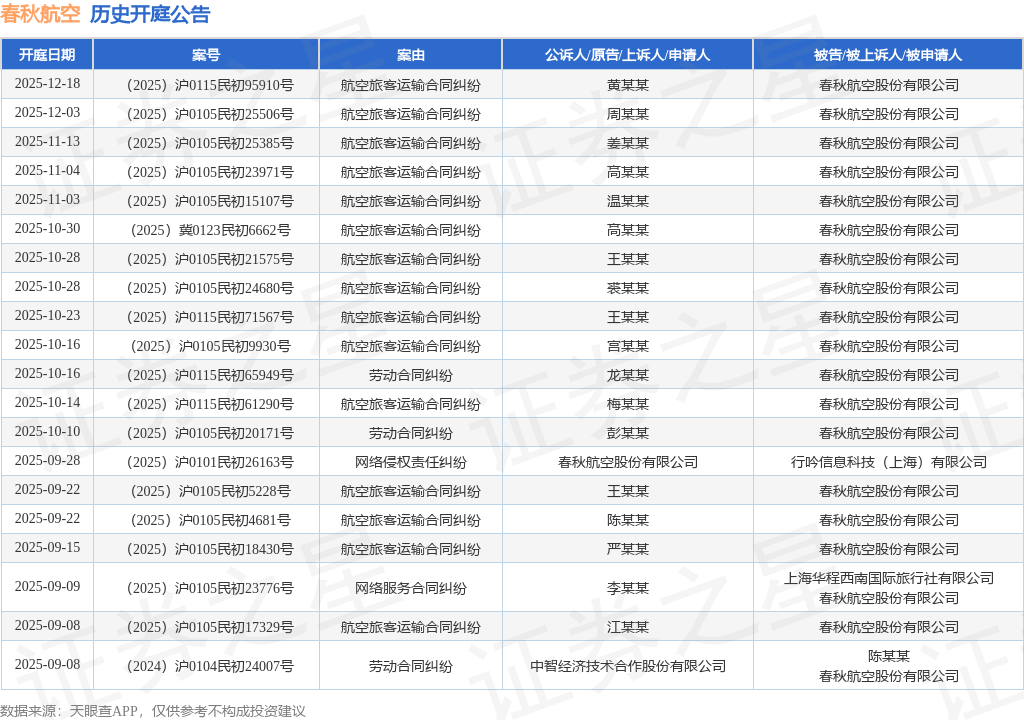Click plaintiff 李某某

point(627,588)
